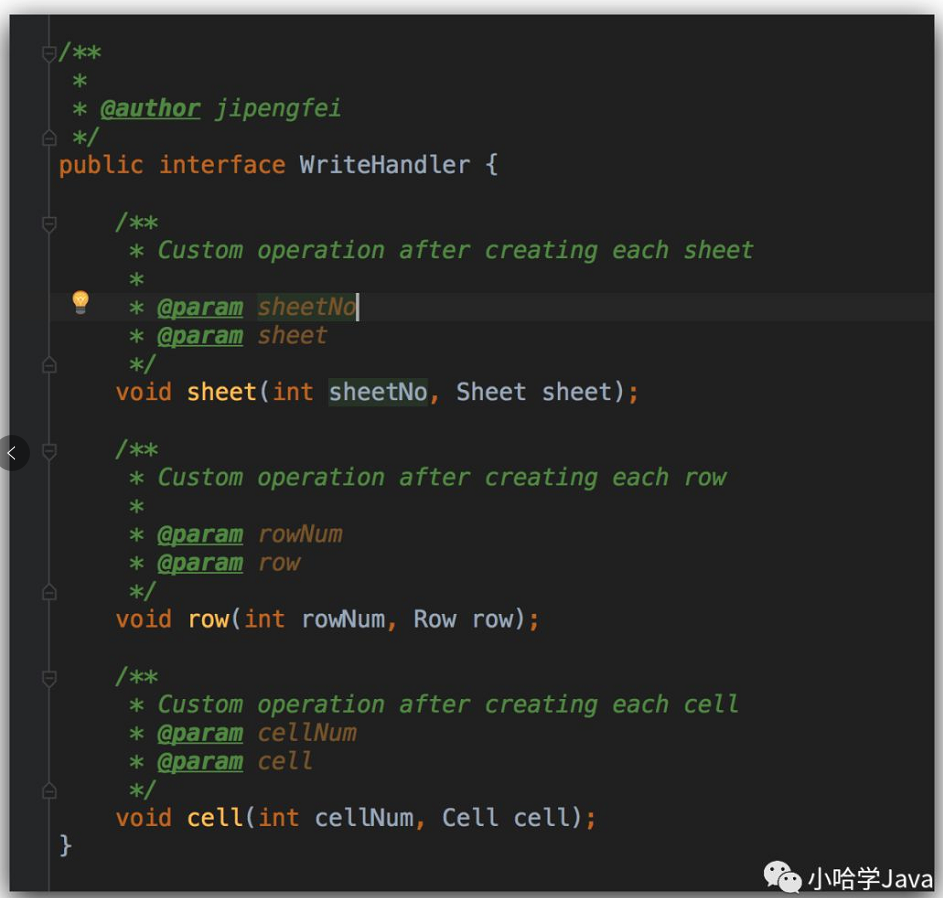Viewport: 943px width, 898px height.
Task: Click sheetNo in the Javadoc at the caret
Action: tap(307, 307)
